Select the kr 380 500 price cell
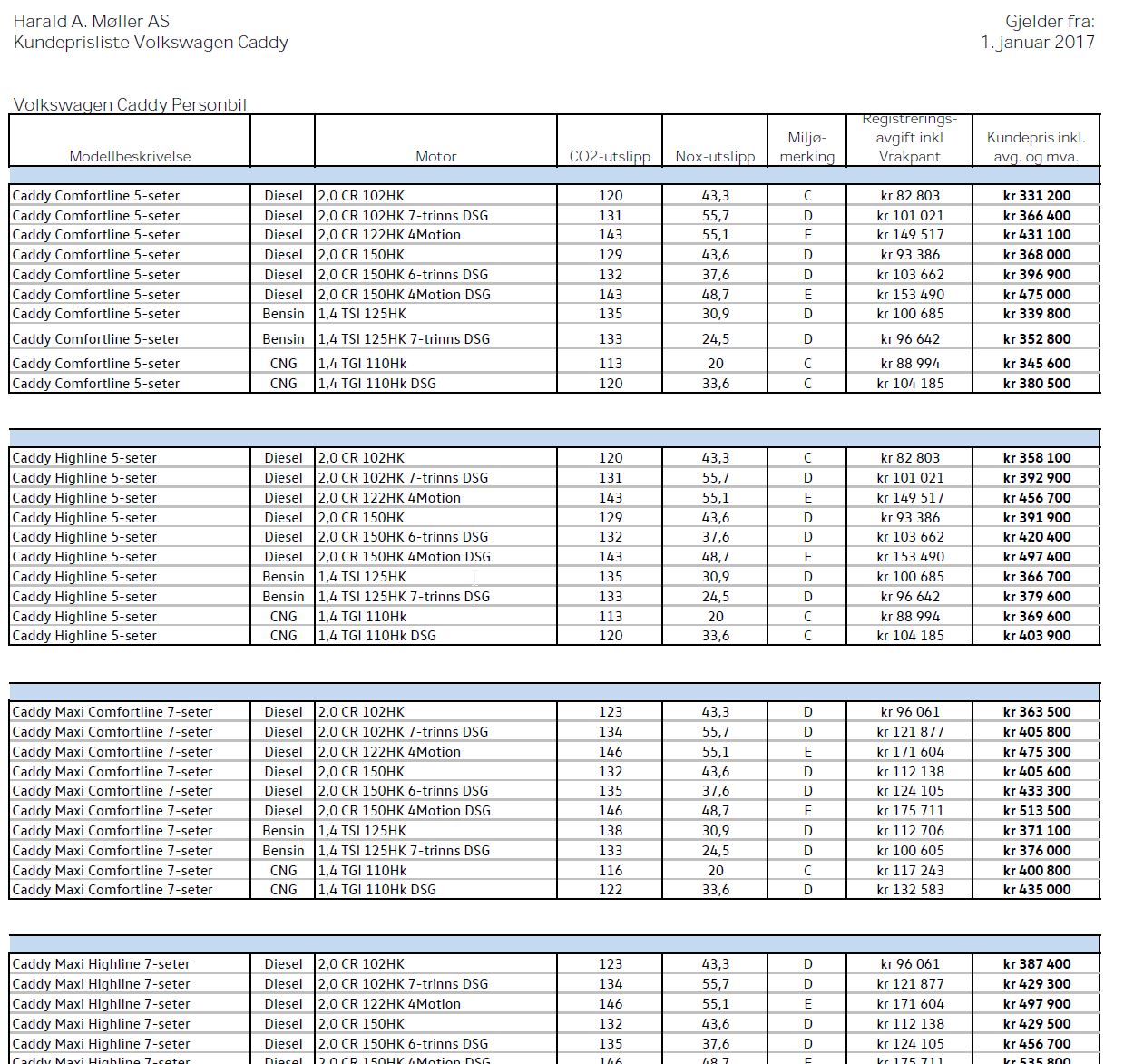This screenshot has width=1124, height=1064. pyautogui.click(x=1036, y=383)
